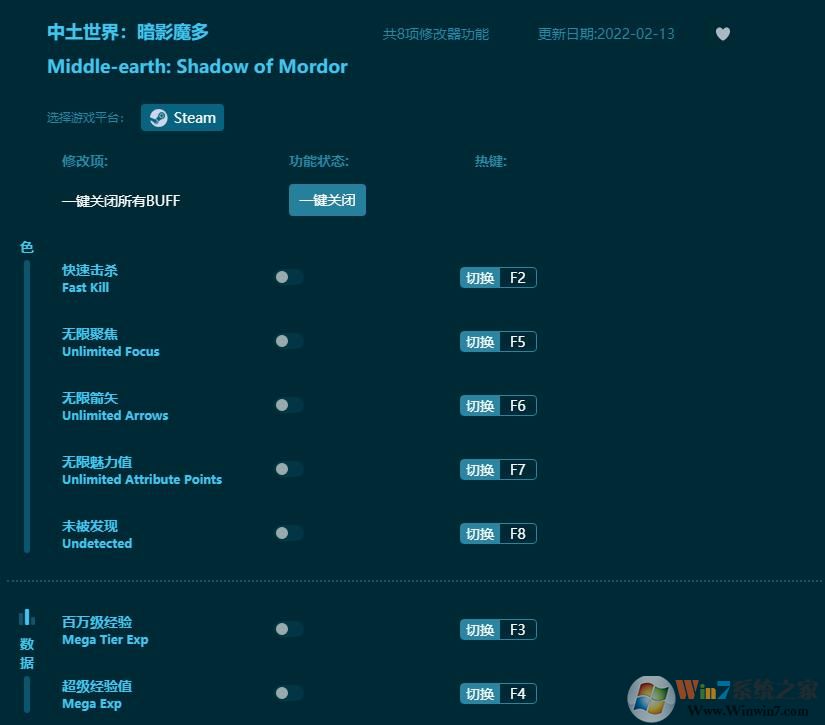Click 切换 button for F8 hotkey
825x725 pixels.
pyautogui.click(x=480, y=534)
